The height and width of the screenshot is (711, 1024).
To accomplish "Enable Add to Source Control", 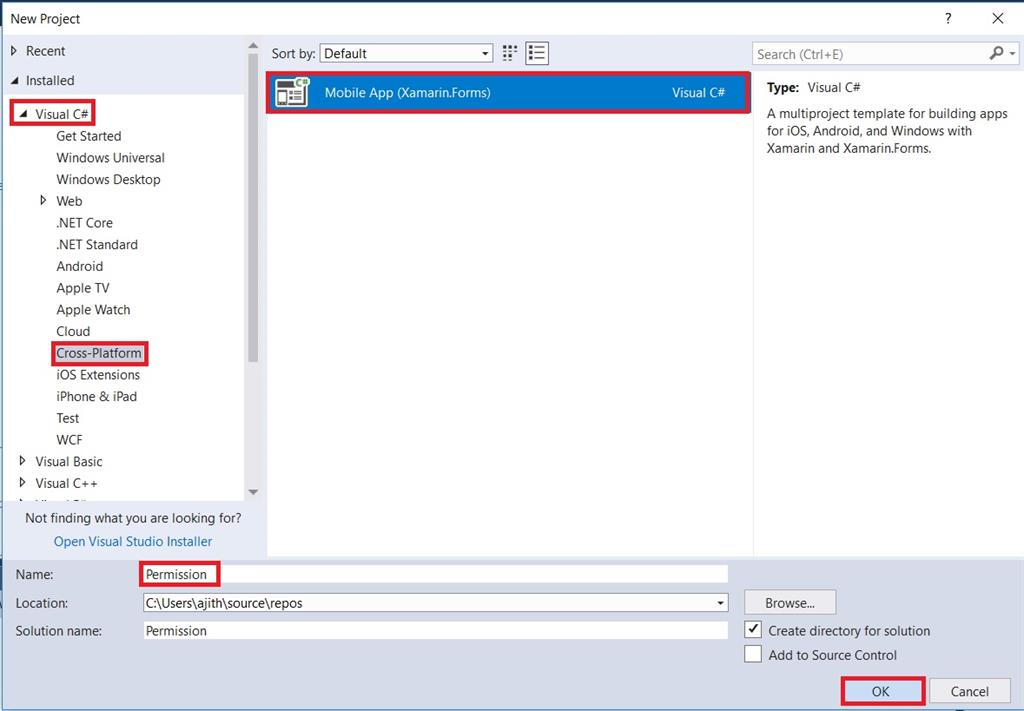I will point(754,654).
